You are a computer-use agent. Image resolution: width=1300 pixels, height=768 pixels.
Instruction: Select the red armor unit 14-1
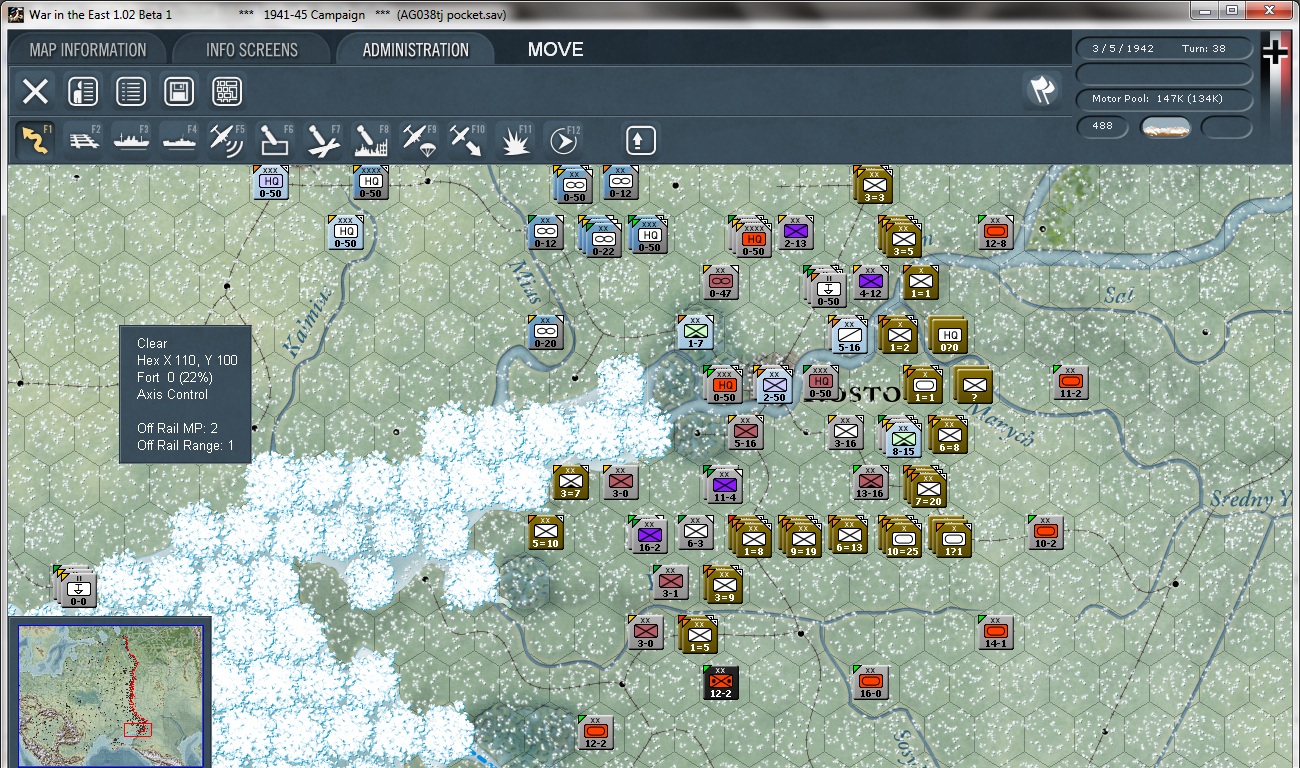point(995,633)
